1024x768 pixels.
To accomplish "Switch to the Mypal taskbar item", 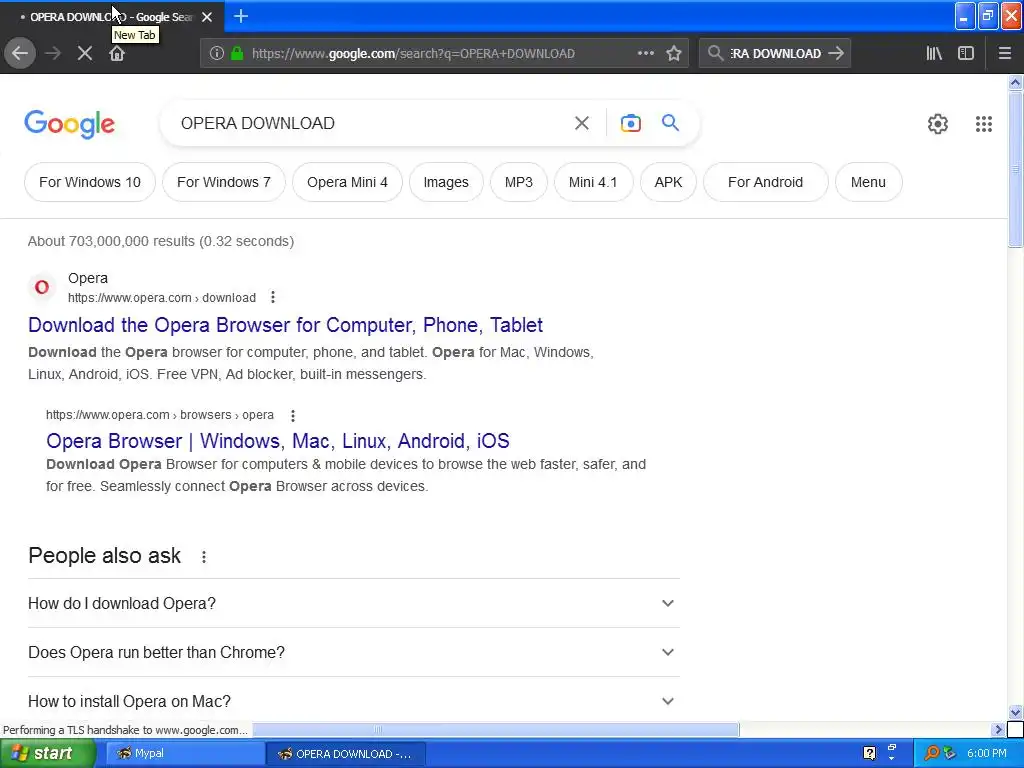I will [x=184, y=754].
